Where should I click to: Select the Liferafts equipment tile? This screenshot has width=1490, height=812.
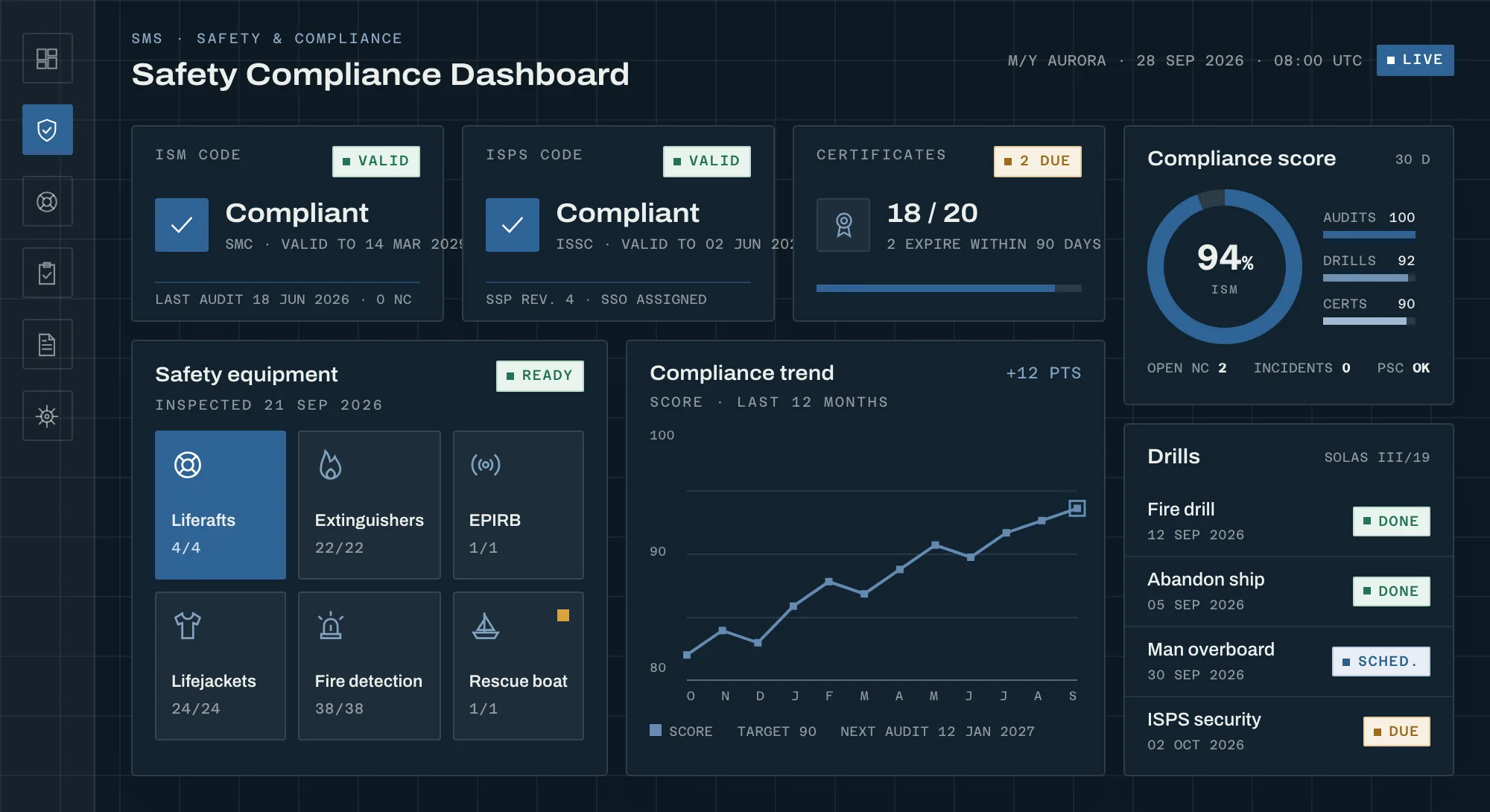pos(221,505)
